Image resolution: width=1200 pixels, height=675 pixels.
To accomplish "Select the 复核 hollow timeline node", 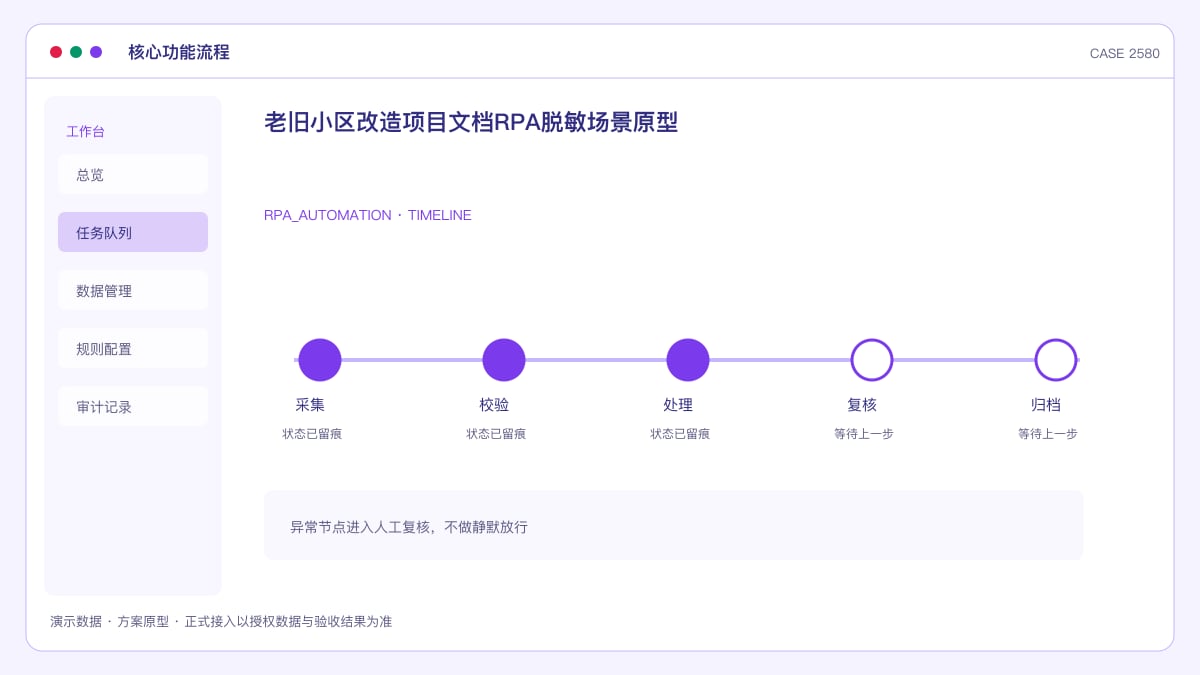I will [x=872, y=360].
